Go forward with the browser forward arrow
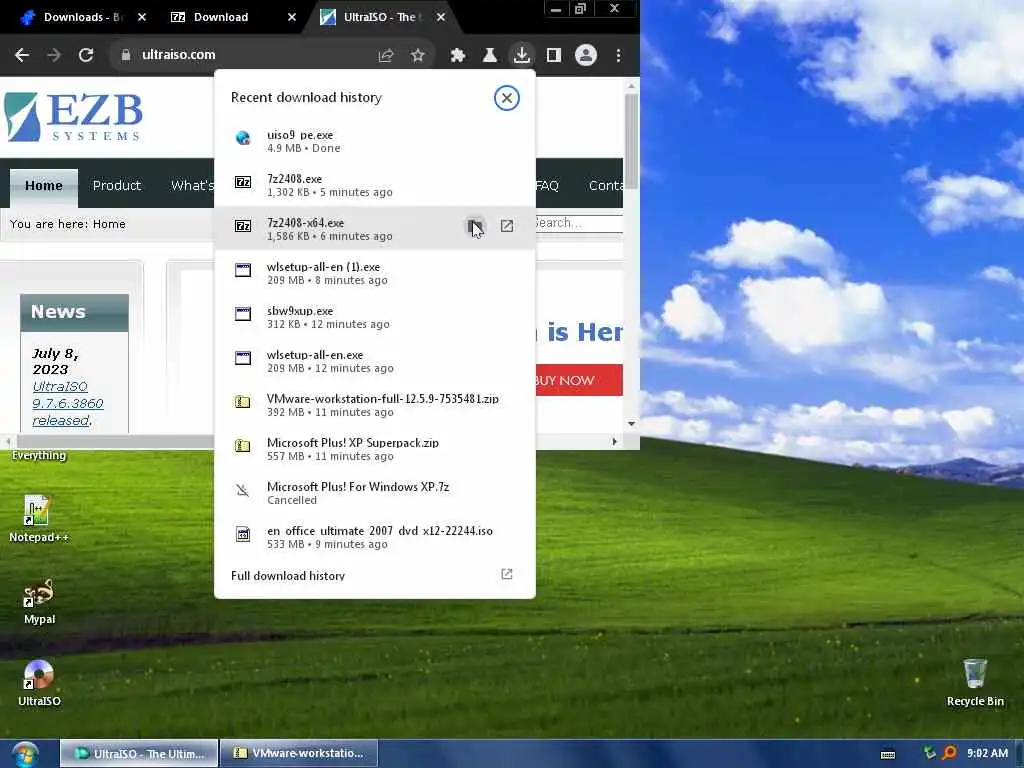The height and width of the screenshot is (768, 1024). [x=54, y=56]
